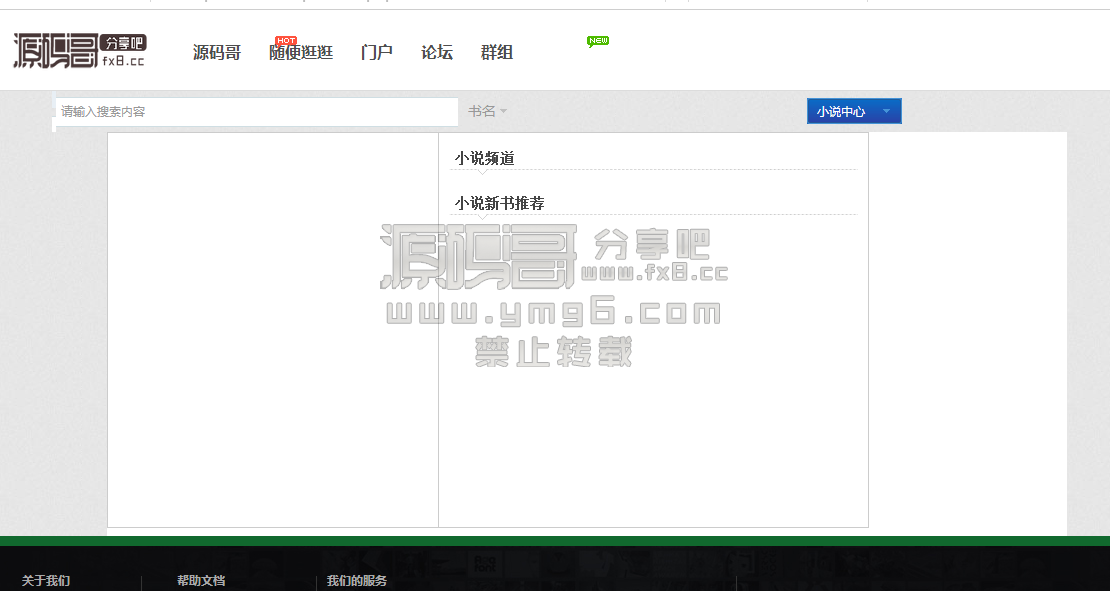Click the green NEW badge

598,41
